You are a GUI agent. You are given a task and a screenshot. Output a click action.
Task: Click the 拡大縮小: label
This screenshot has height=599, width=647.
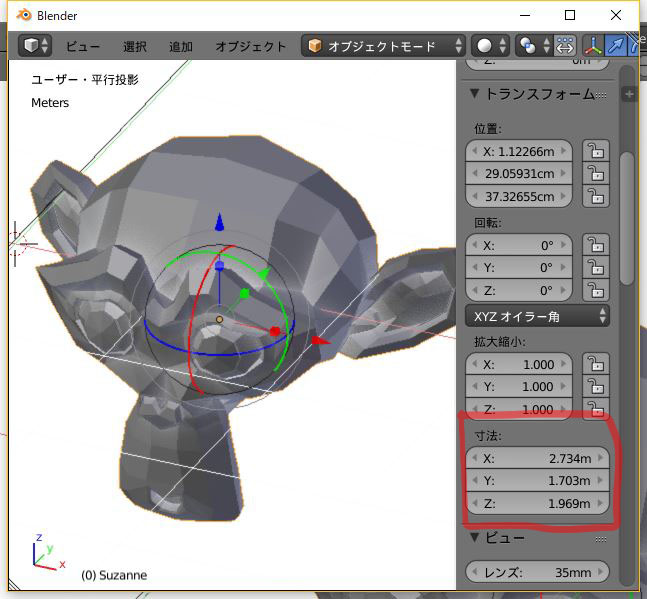coord(500,342)
